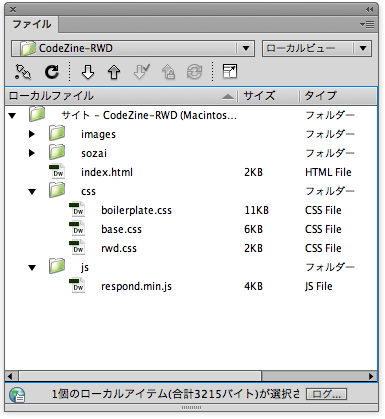
Task: Expand the sozai folder
Action: pos(32,153)
